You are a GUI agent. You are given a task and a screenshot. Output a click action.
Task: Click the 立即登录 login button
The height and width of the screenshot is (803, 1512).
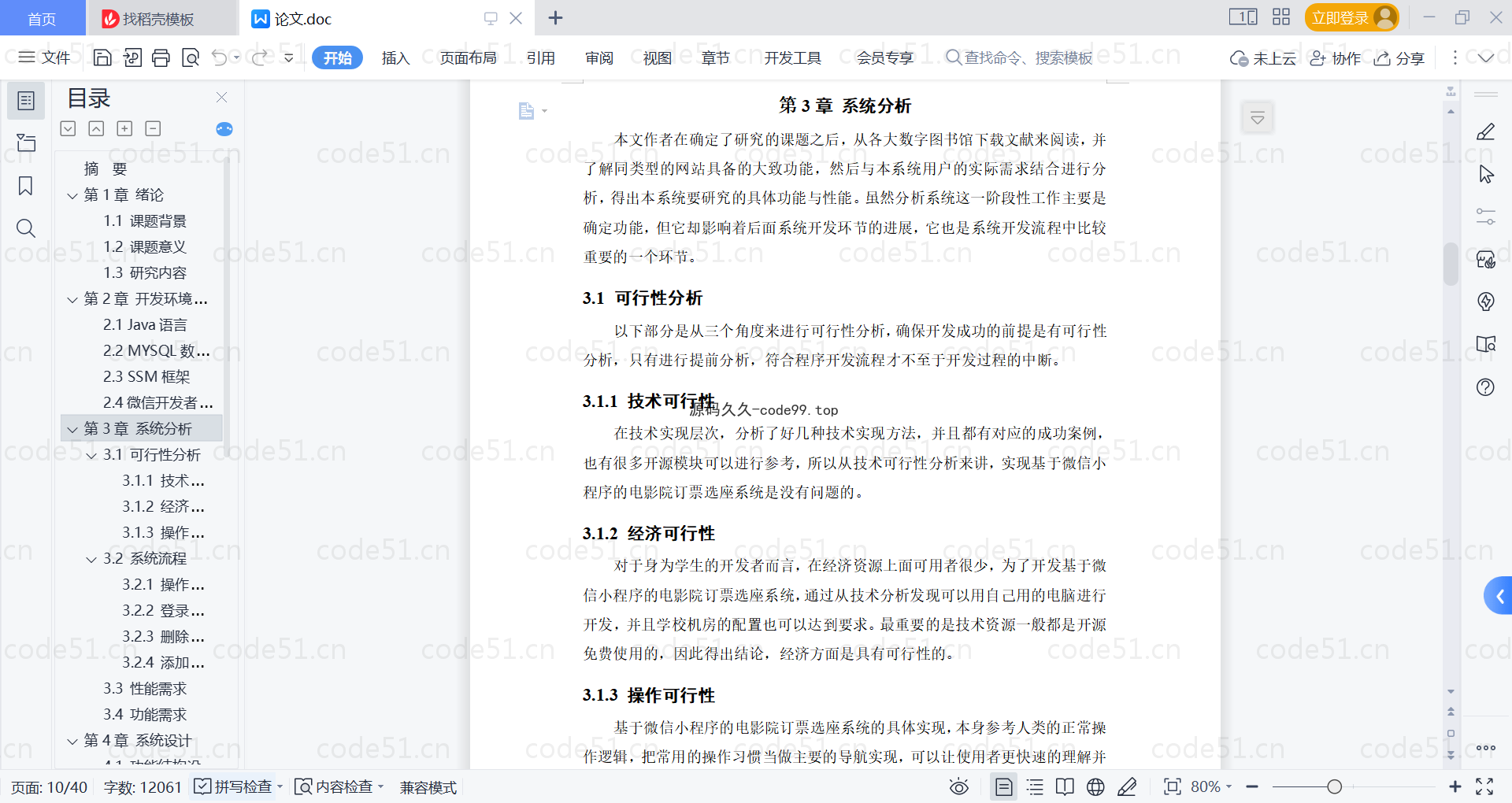click(x=1351, y=17)
